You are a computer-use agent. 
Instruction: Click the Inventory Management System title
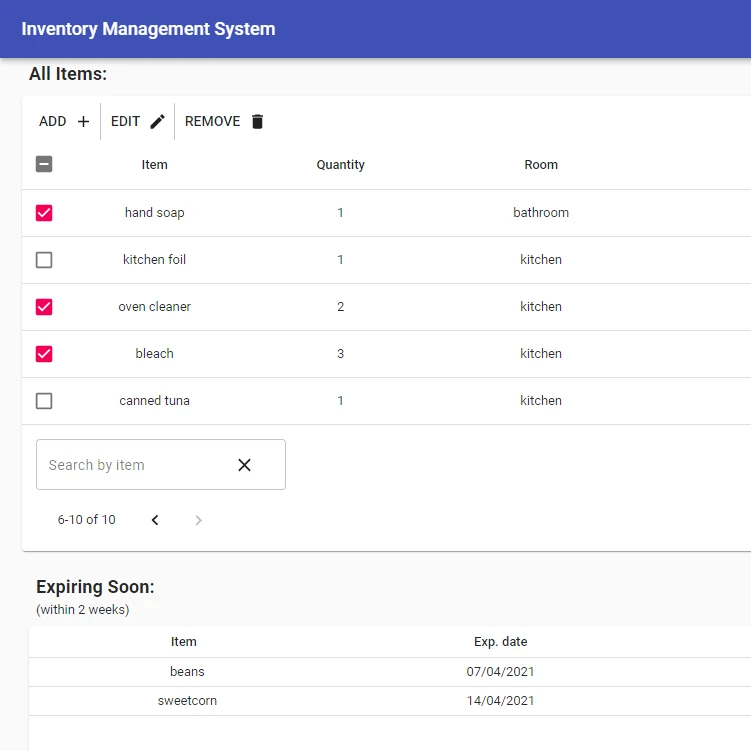(148, 29)
